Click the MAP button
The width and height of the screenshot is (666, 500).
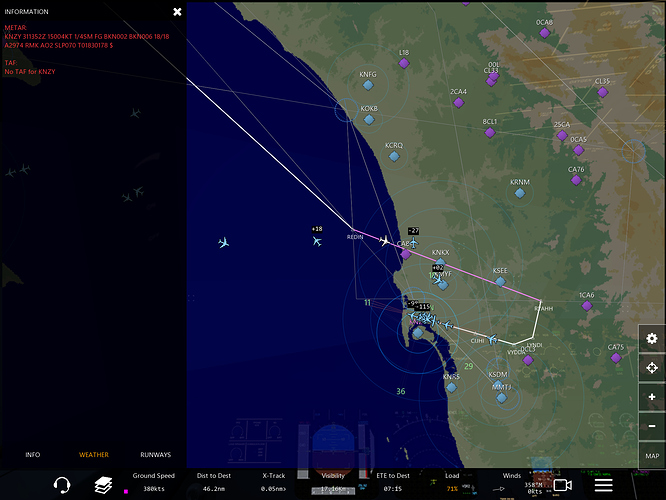[652, 455]
